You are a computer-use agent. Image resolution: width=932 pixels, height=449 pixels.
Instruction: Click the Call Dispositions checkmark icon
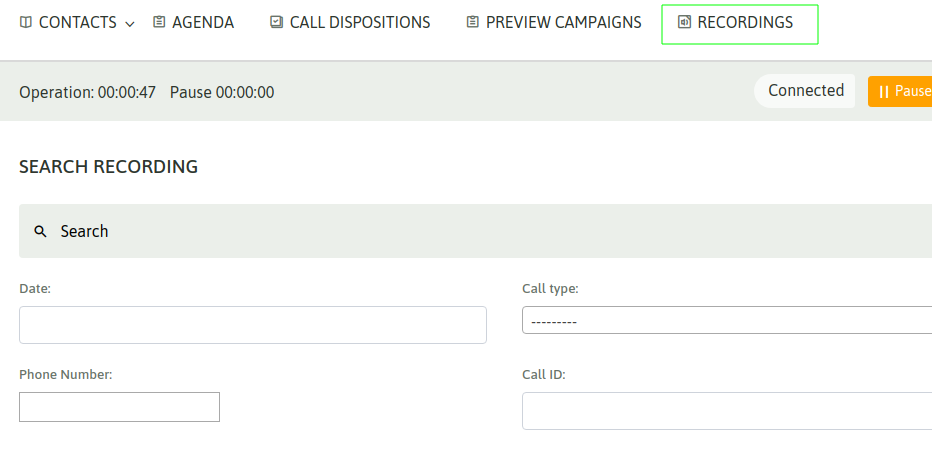276,22
